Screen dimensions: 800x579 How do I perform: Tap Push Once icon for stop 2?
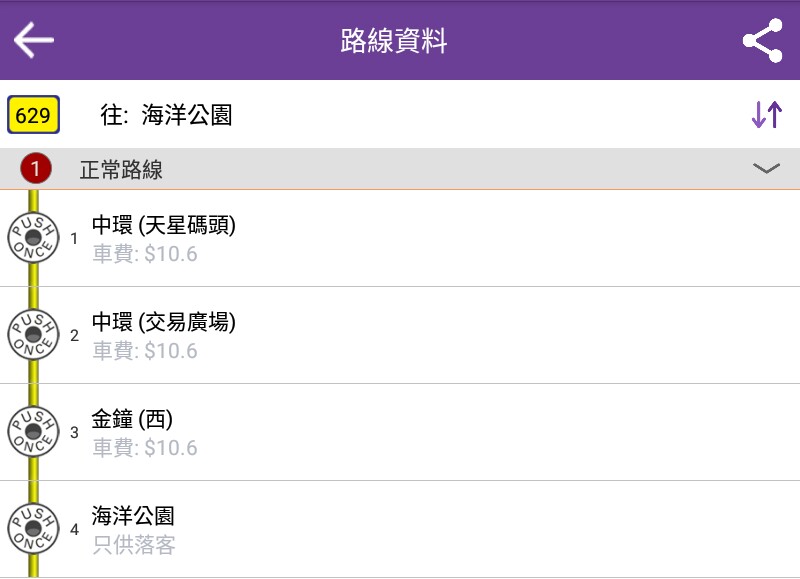pyautogui.click(x=33, y=335)
